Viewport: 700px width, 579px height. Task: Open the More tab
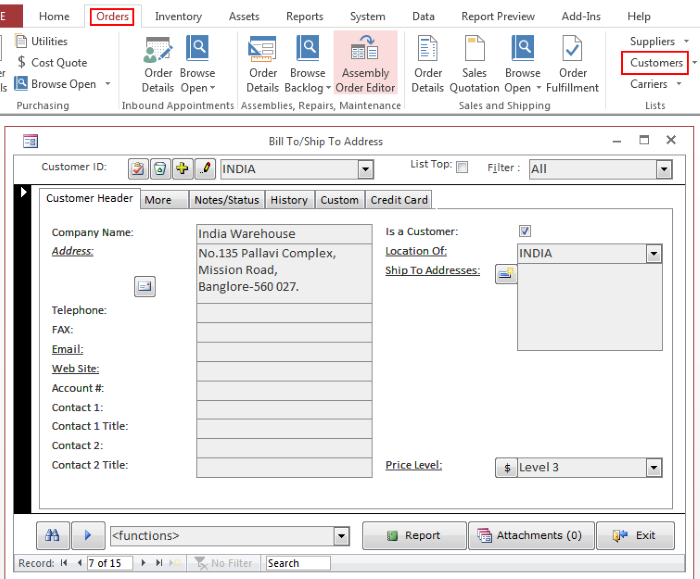coord(164,200)
